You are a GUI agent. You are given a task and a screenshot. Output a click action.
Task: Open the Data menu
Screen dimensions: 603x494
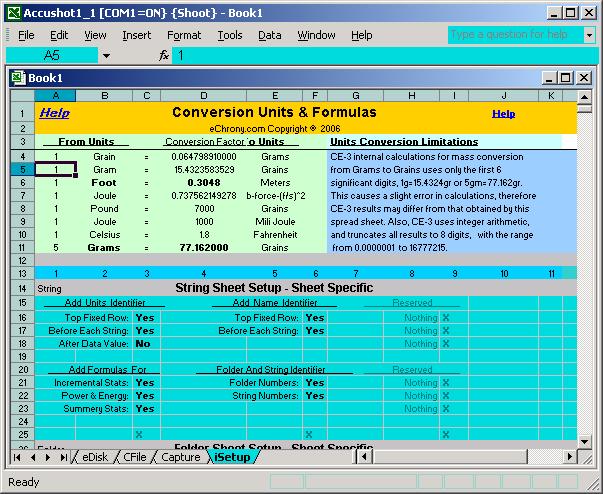tap(269, 35)
